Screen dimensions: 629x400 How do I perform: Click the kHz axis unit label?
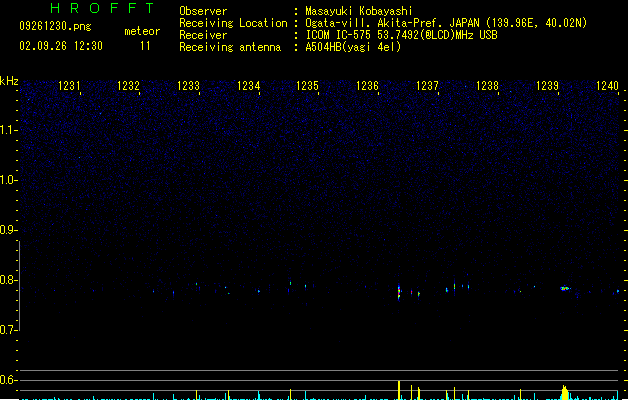click(9, 81)
